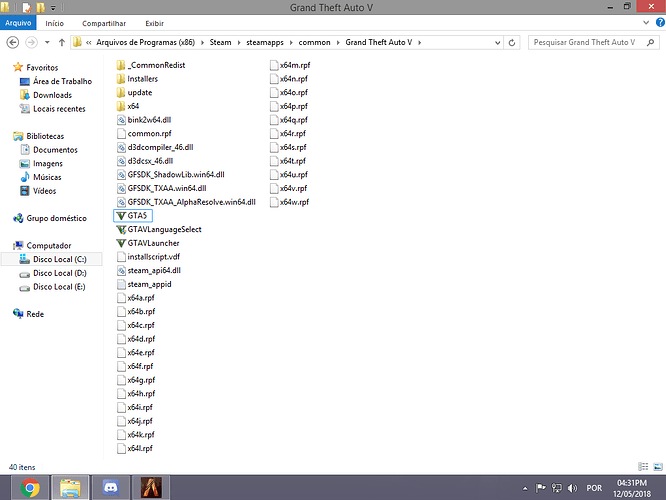Click the Back navigation arrow
The image size is (666, 500).
pos(13,42)
